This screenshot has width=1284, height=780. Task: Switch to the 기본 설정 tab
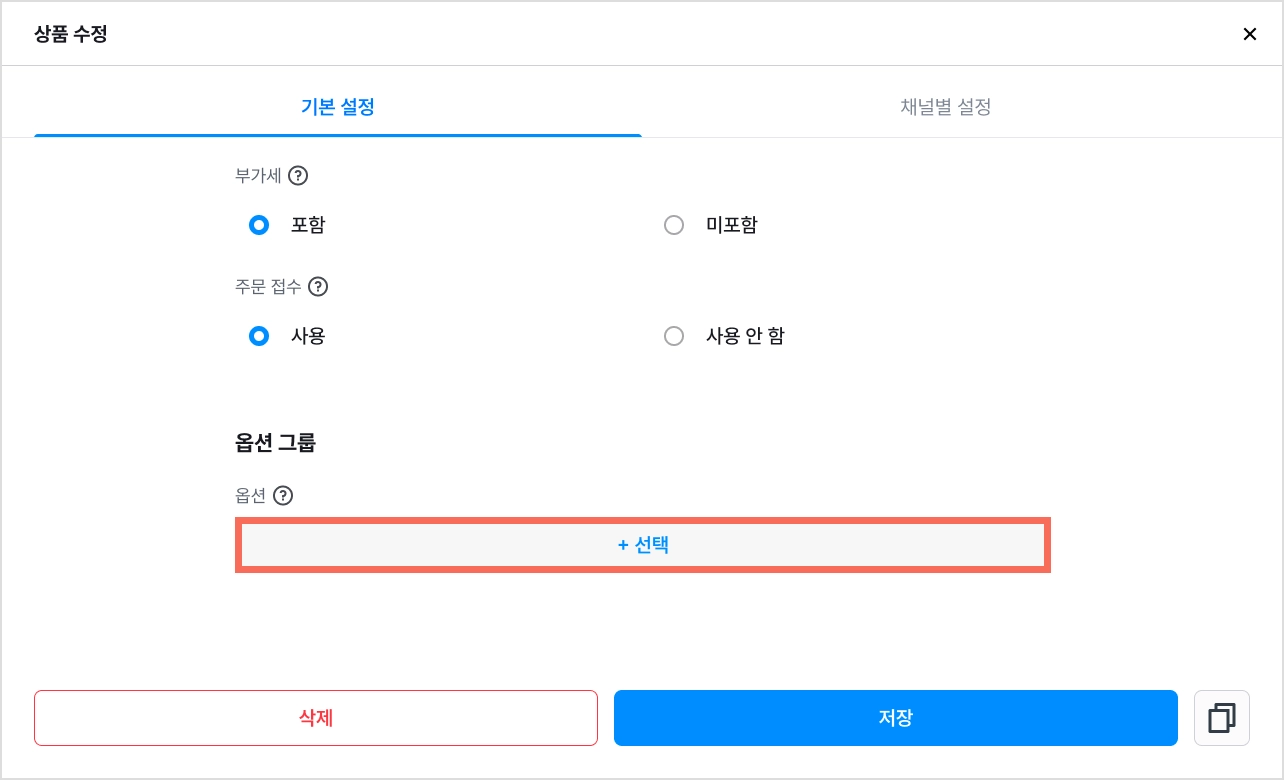point(338,107)
